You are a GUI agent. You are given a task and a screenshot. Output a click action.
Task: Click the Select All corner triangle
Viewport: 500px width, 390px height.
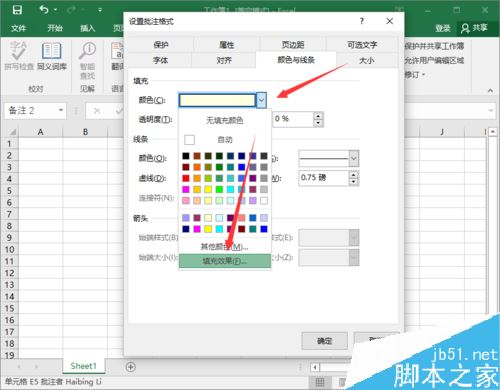pos(12,132)
